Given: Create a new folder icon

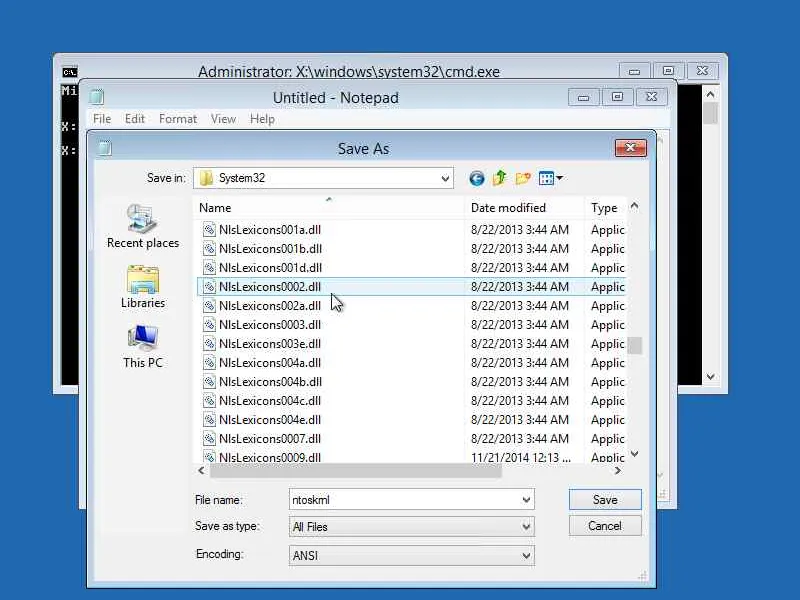Looking at the screenshot, I should [x=523, y=178].
